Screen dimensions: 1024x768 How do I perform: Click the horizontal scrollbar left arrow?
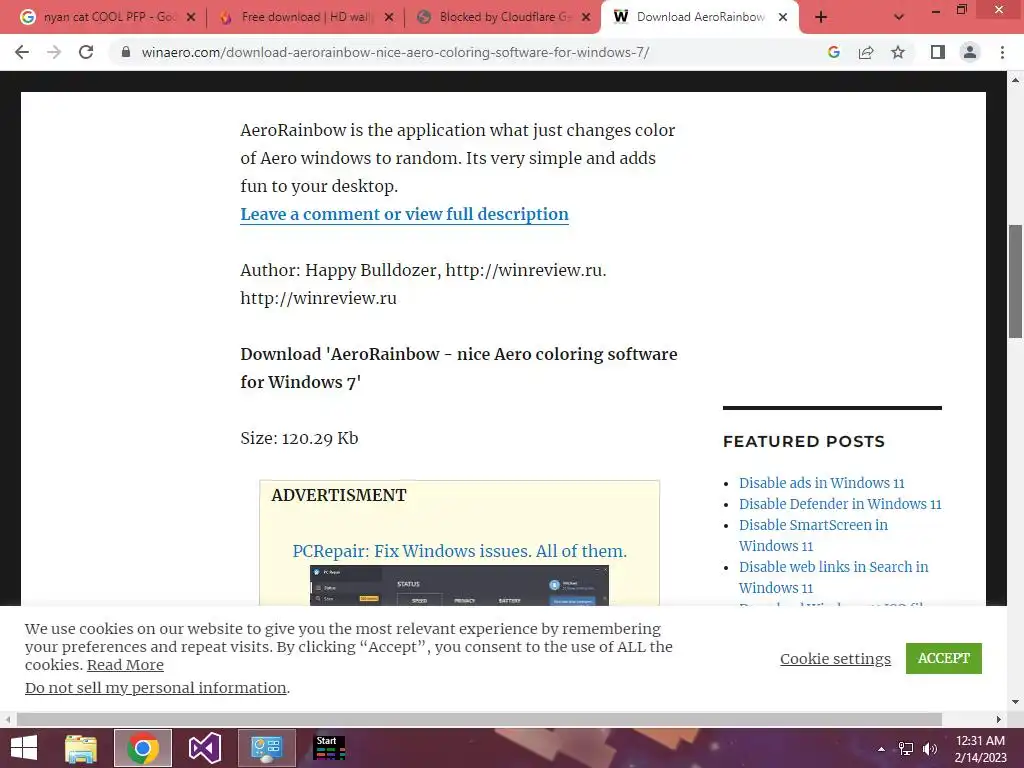8,719
